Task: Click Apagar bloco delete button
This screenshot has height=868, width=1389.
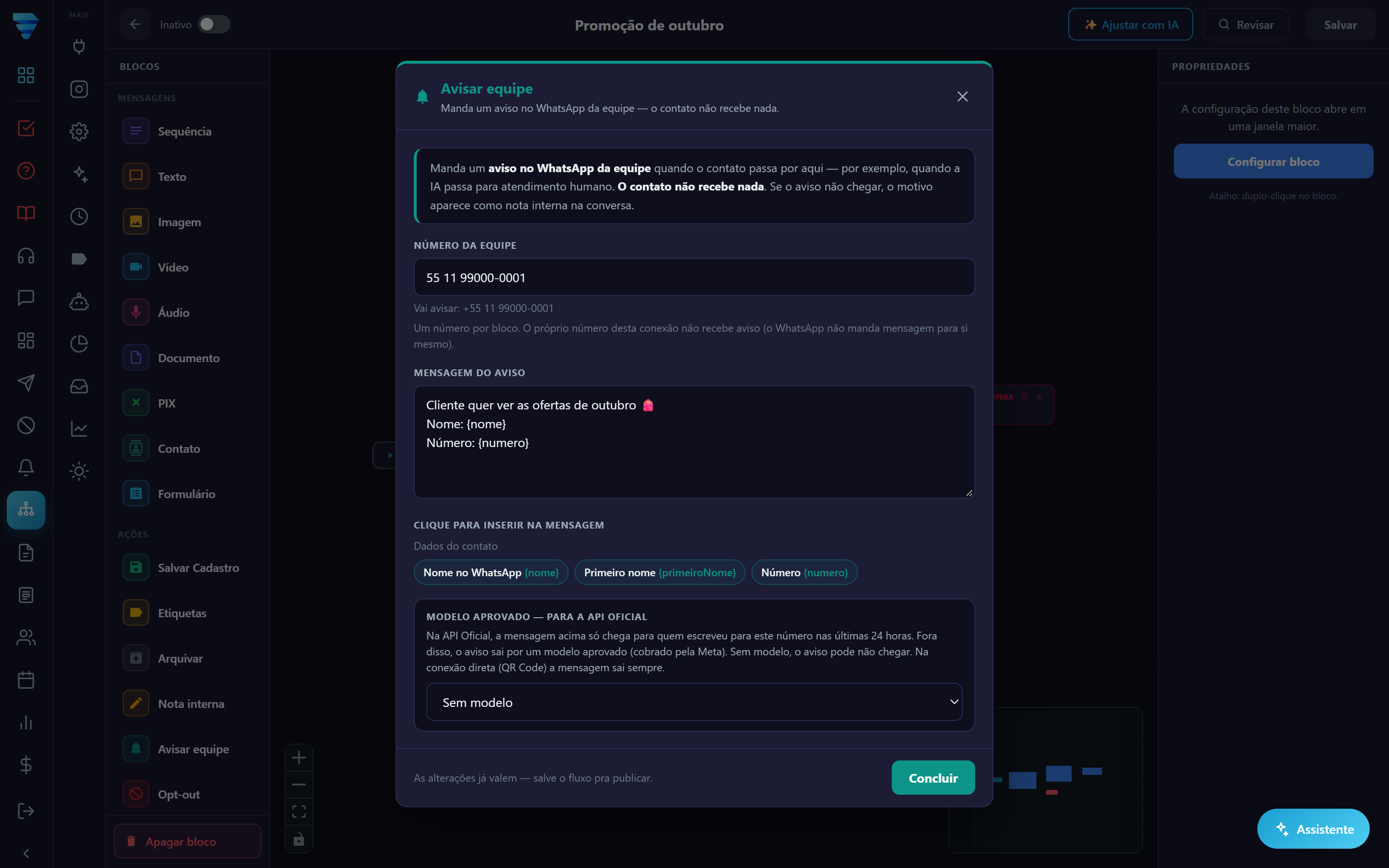Action: tap(187, 841)
